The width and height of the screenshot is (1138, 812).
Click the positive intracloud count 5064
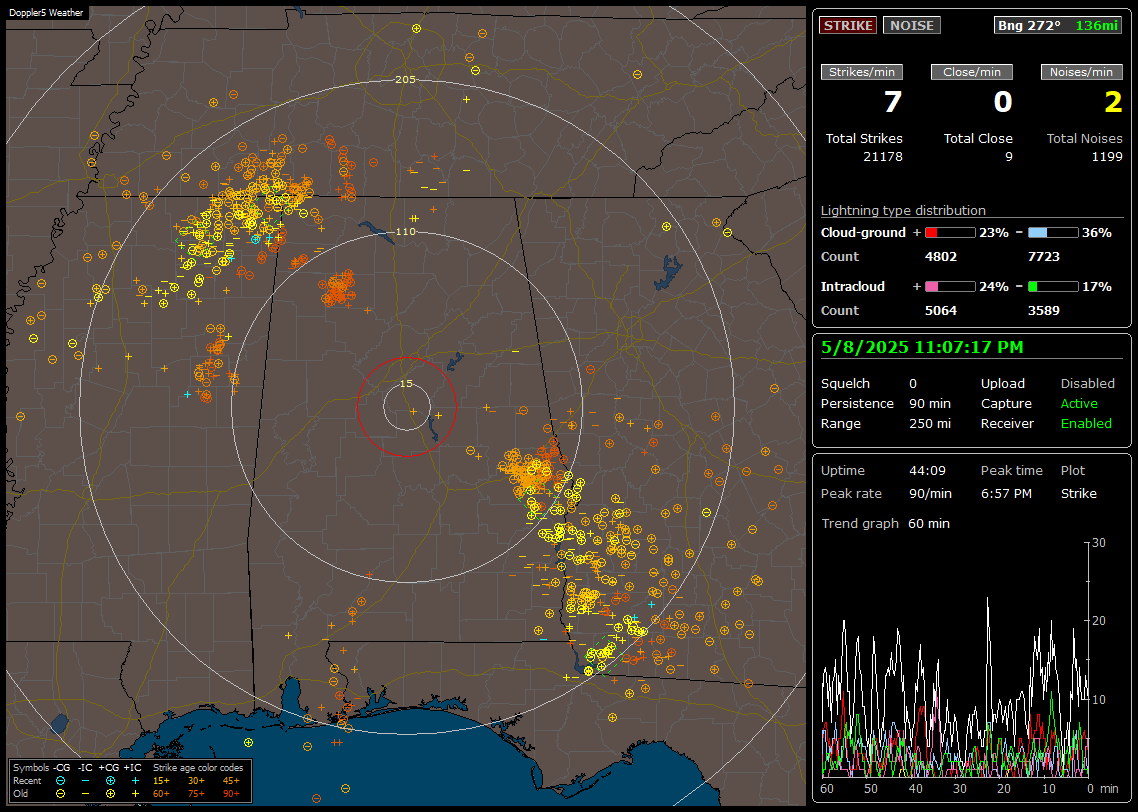(941, 311)
